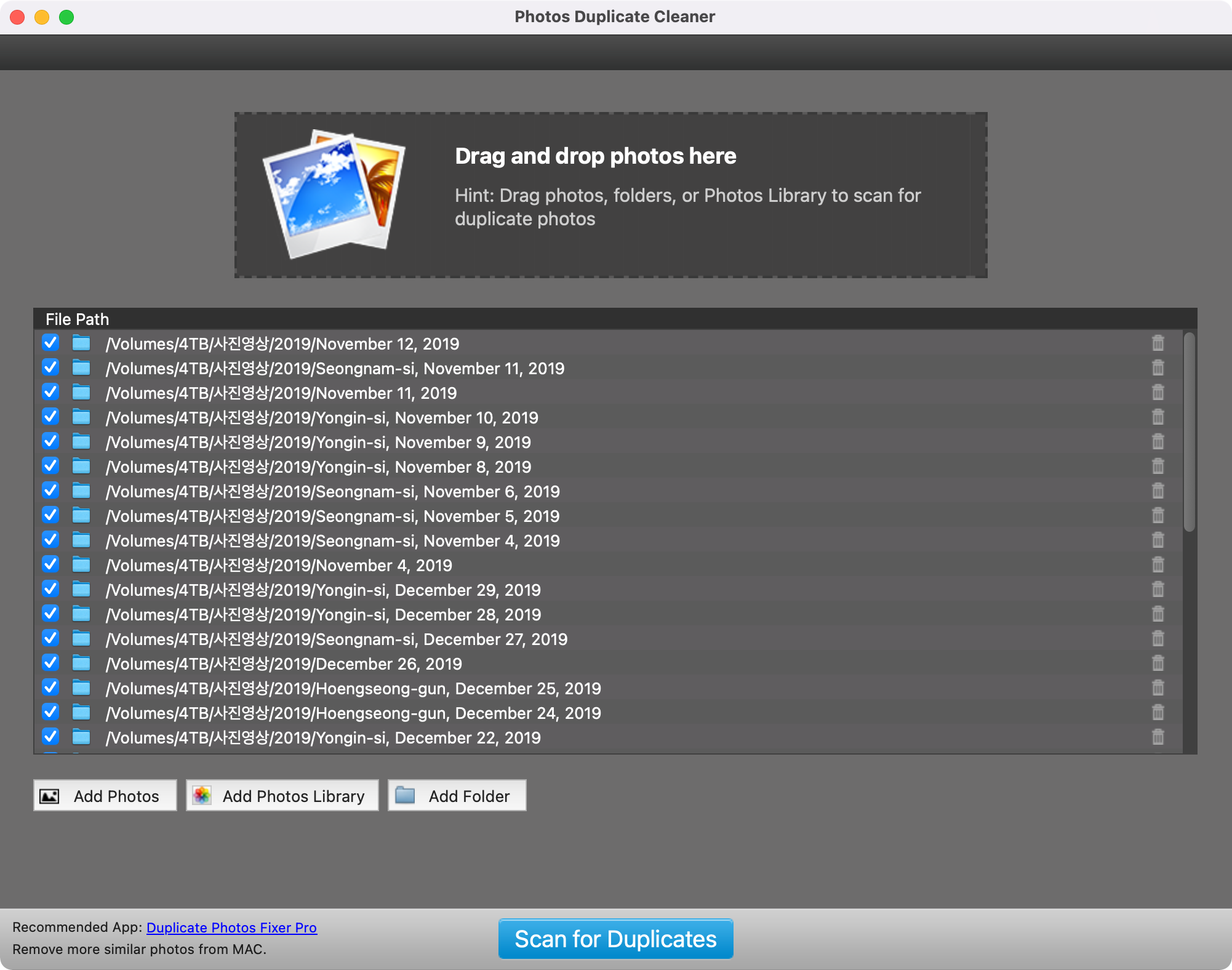Click trash icon for Seongnam-si, November 11, 2019
The height and width of the screenshot is (970, 1232).
tap(1158, 368)
